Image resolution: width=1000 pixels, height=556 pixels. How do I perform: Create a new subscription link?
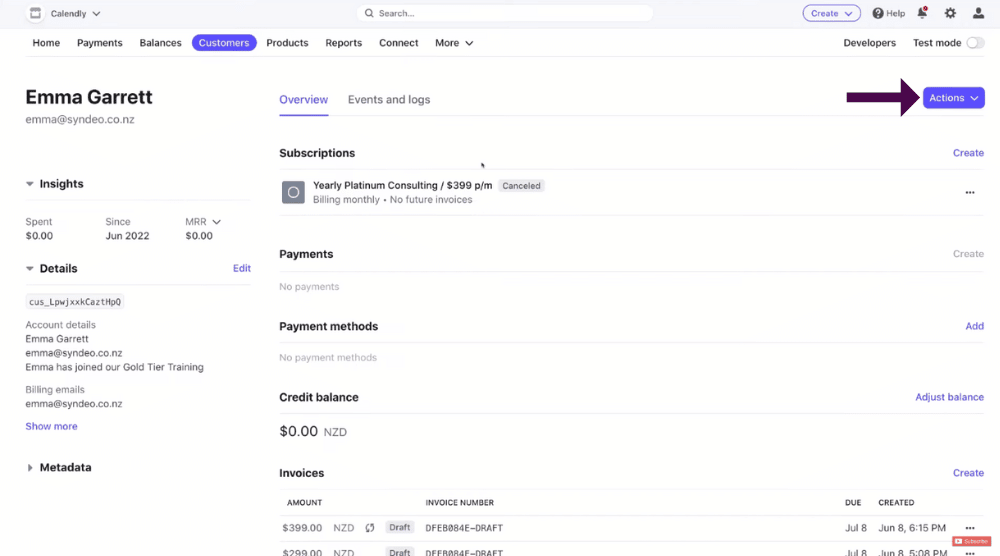click(x=968, y=153)
